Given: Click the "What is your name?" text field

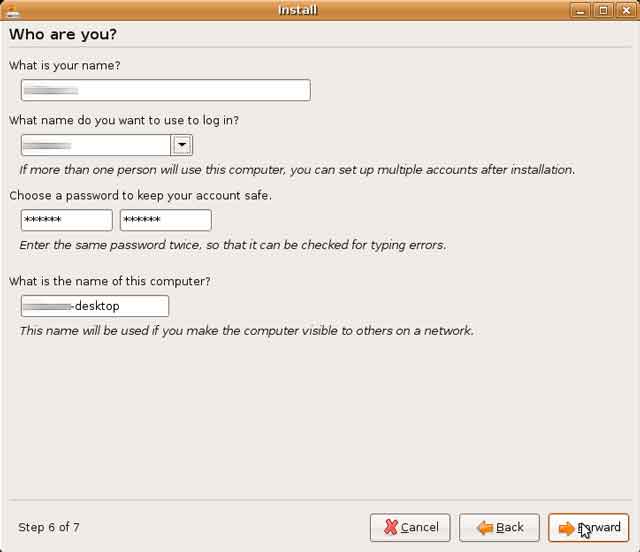Looking at the screenshot, I should tap(165, 90).
